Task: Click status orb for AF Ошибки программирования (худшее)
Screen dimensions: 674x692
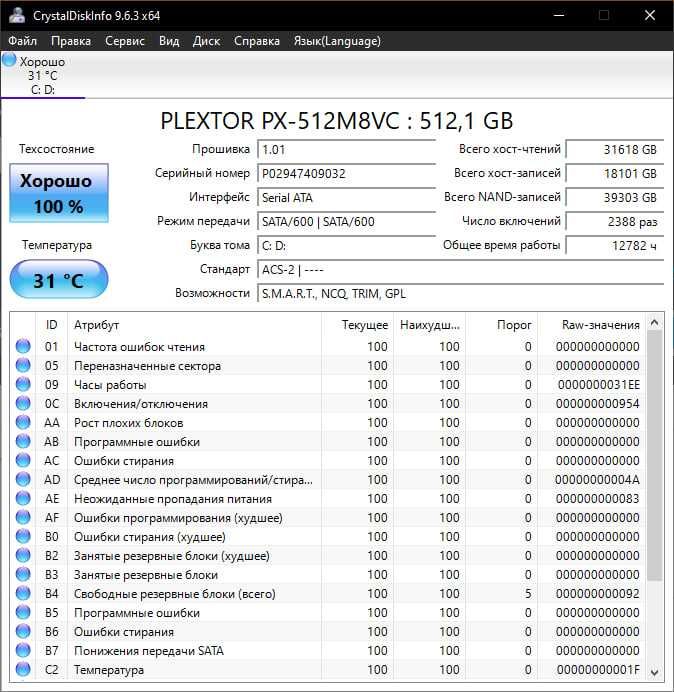Action: coord(23,517)
